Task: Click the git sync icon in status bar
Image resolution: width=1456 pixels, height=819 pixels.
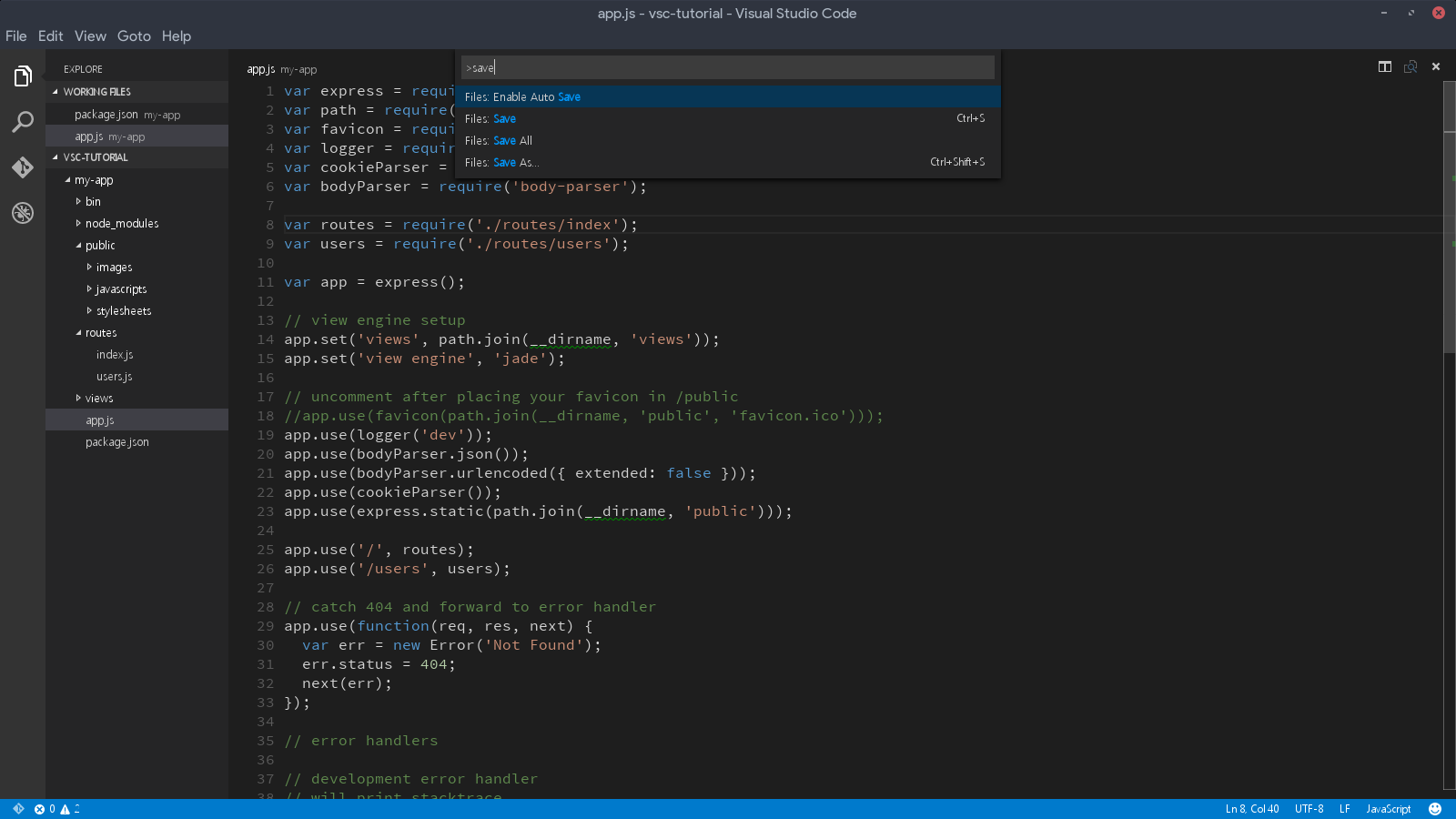Action: (x=18, y=809)
